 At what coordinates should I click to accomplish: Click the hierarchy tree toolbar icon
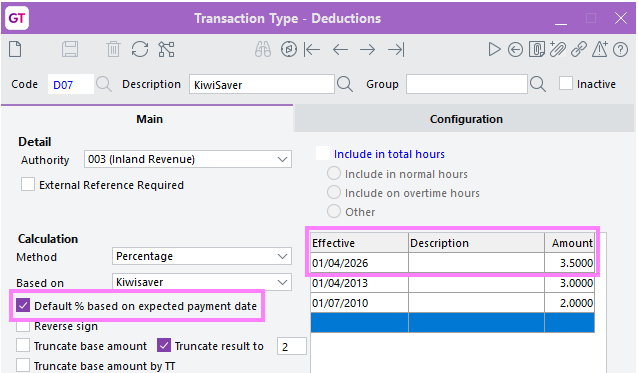click(x=166, y=49)
